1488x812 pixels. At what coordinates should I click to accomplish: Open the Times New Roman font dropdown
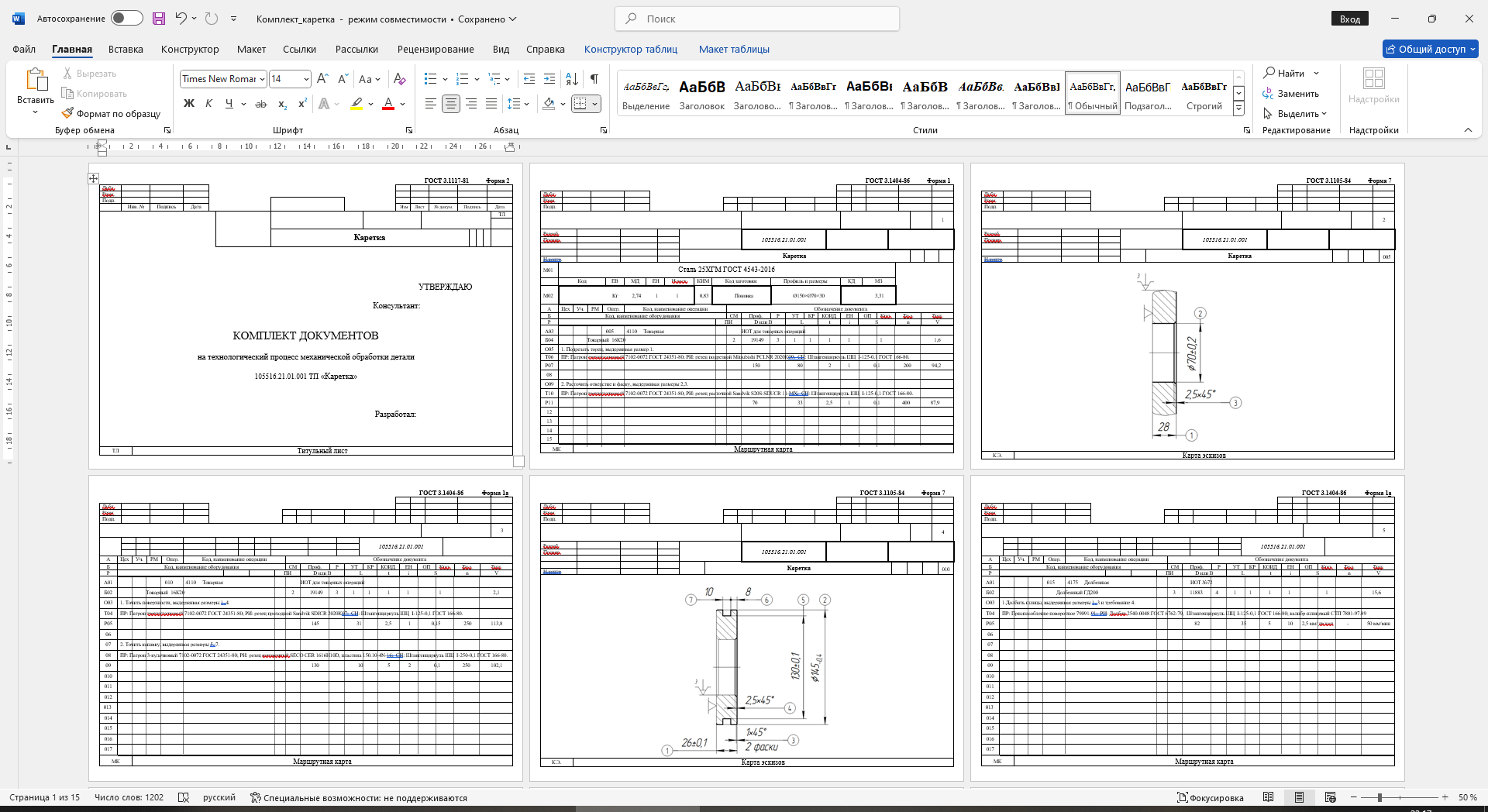(263, 79)
